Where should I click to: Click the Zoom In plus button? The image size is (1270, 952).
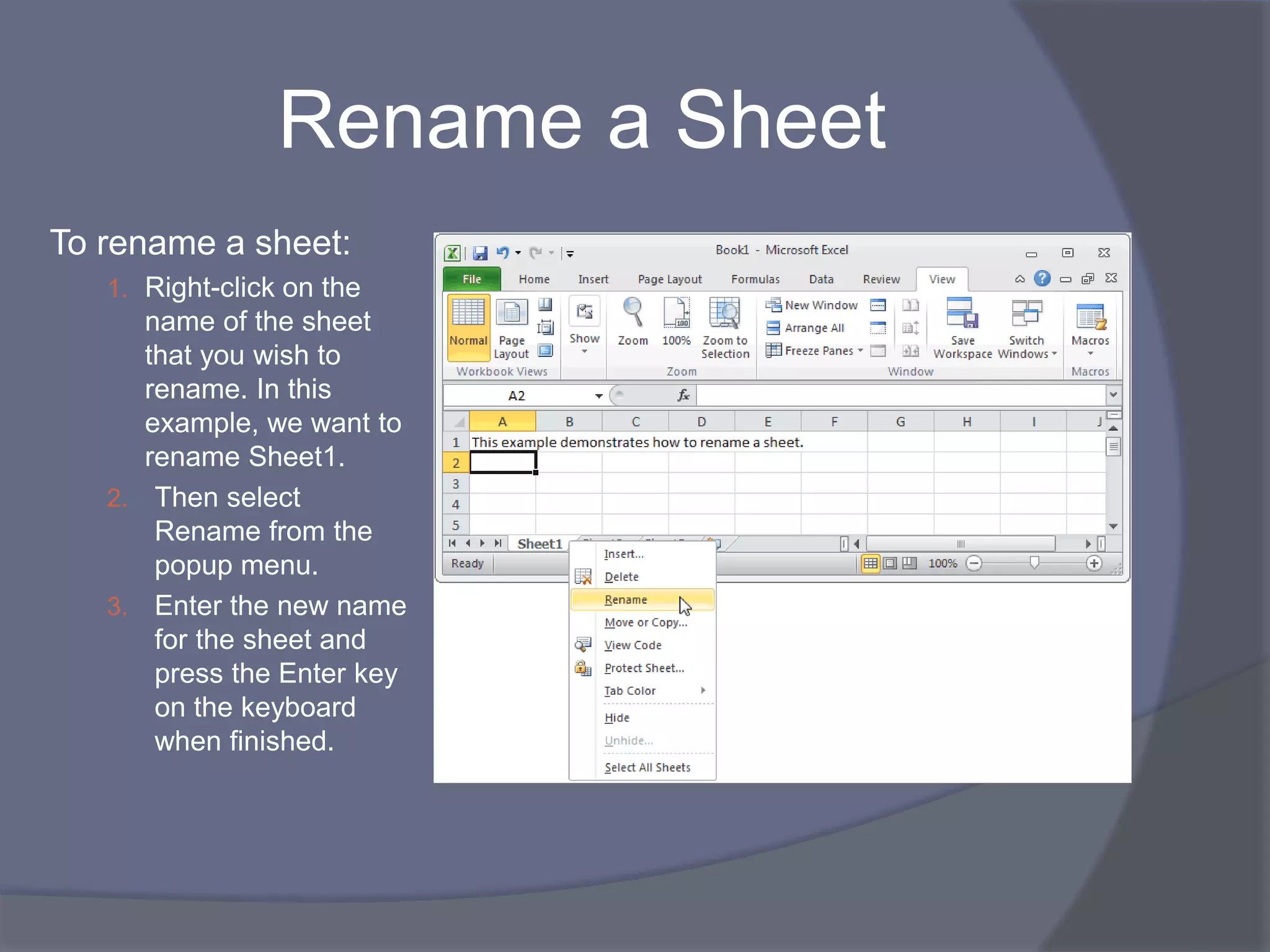1094,563
